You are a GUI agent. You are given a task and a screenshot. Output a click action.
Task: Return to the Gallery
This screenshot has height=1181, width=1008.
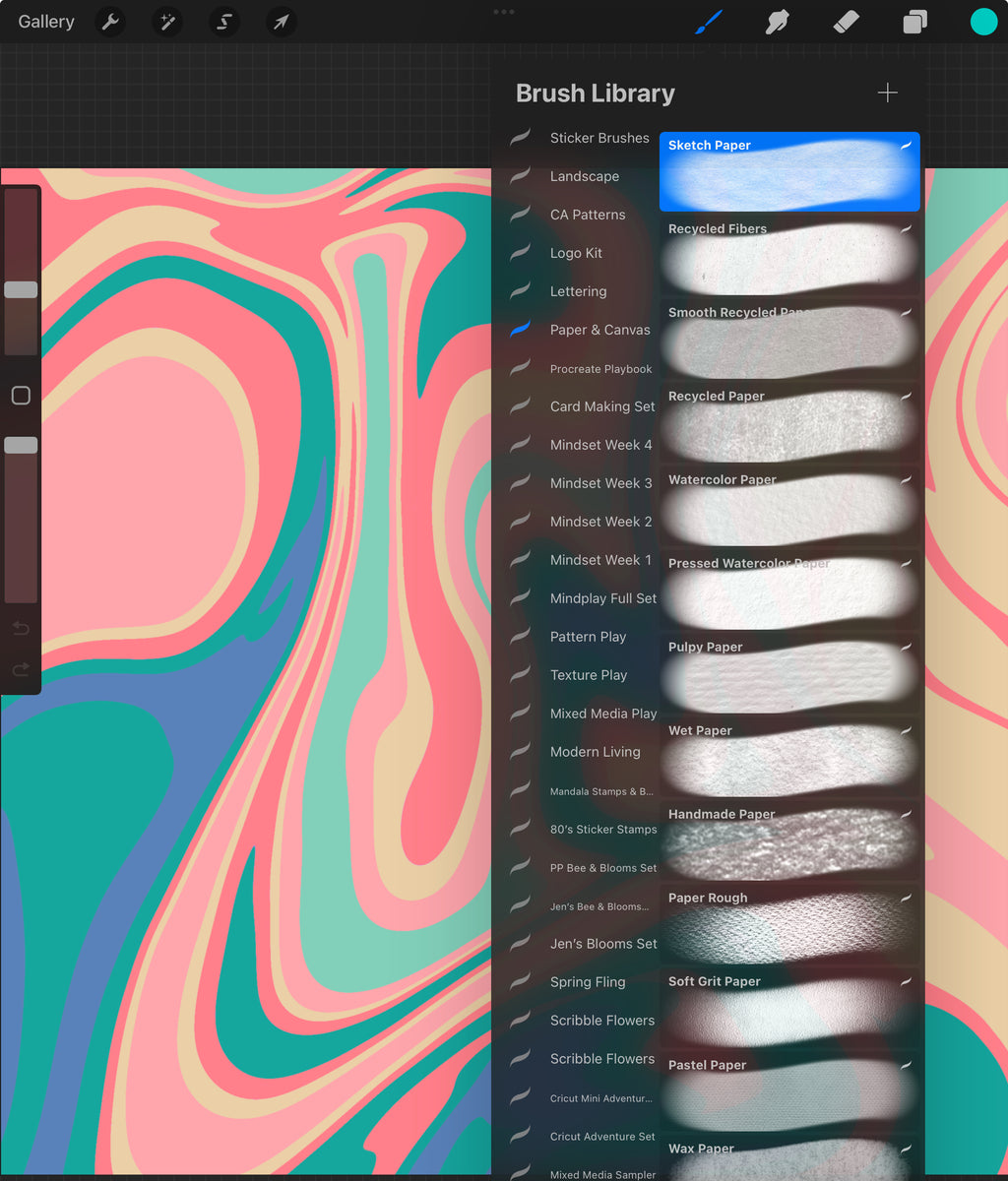(x=45, y=22)
